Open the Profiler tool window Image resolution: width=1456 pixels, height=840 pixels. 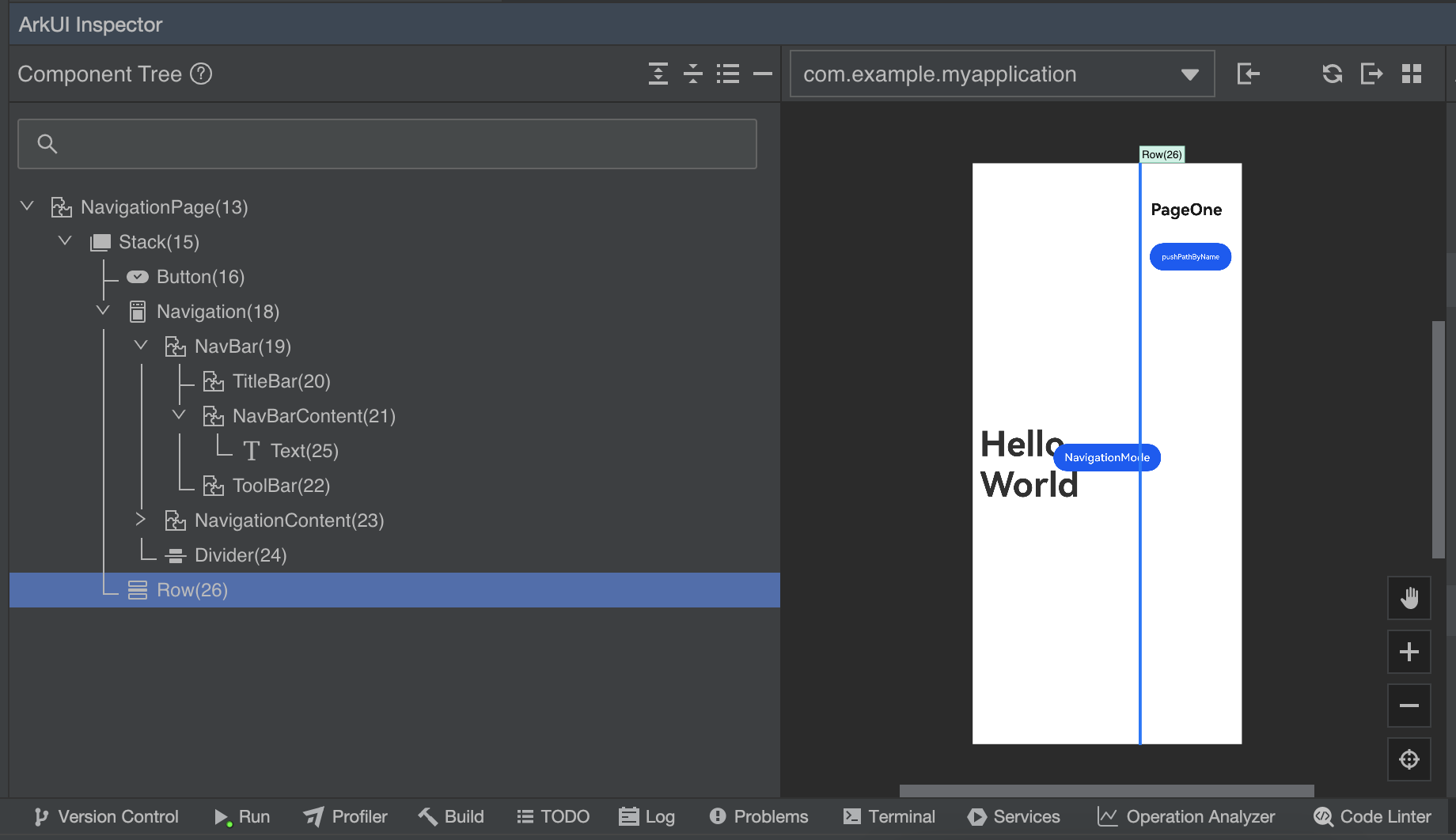click(346, 816)
